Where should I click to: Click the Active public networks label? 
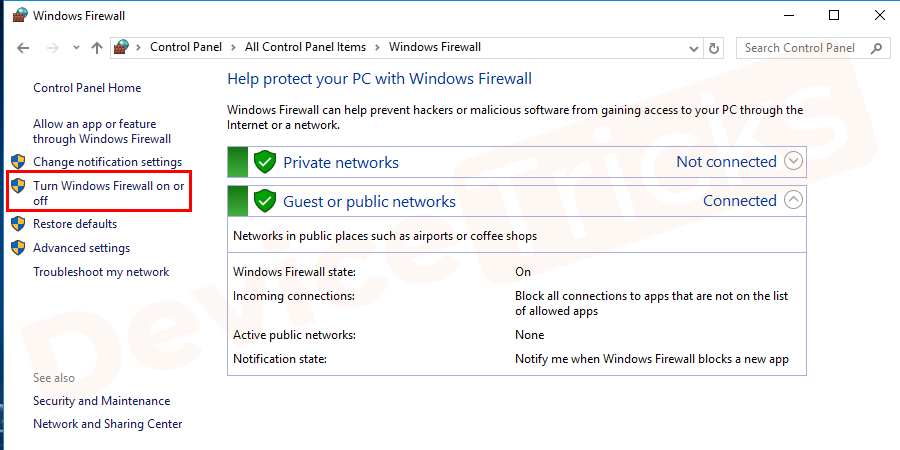(294, 335)
